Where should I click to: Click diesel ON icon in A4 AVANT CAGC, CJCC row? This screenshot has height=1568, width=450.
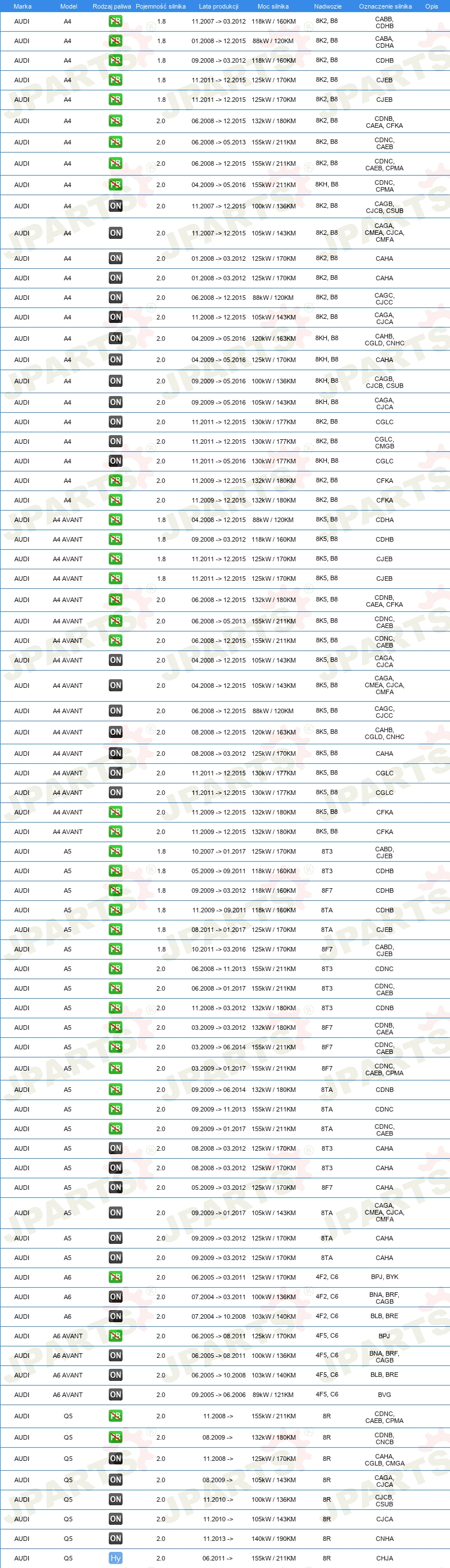coord(116,710)
